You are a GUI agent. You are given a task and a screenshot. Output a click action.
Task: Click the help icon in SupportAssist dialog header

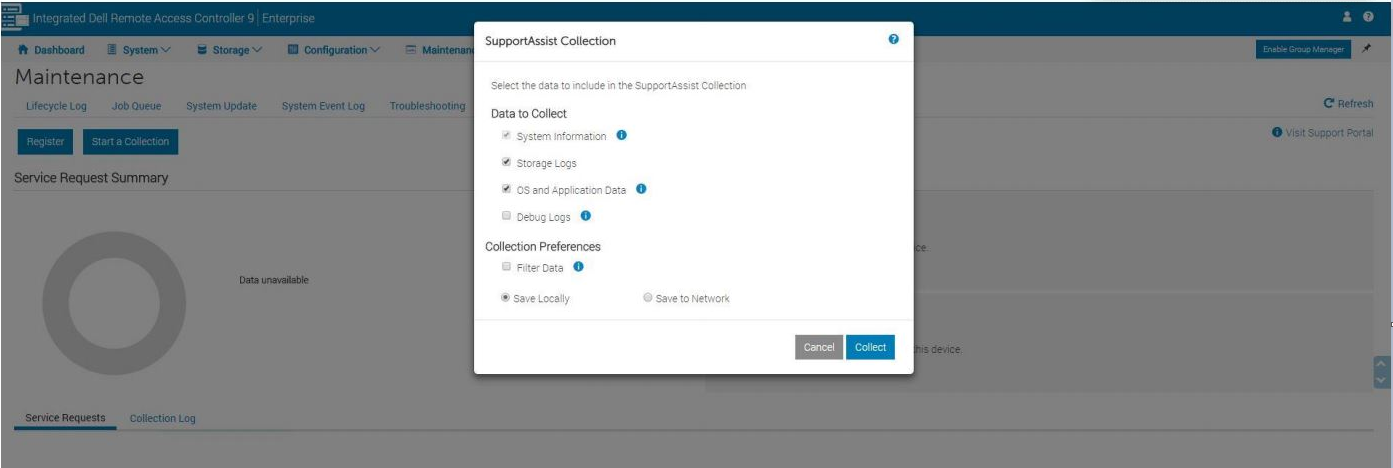click(x=893, y=39)
